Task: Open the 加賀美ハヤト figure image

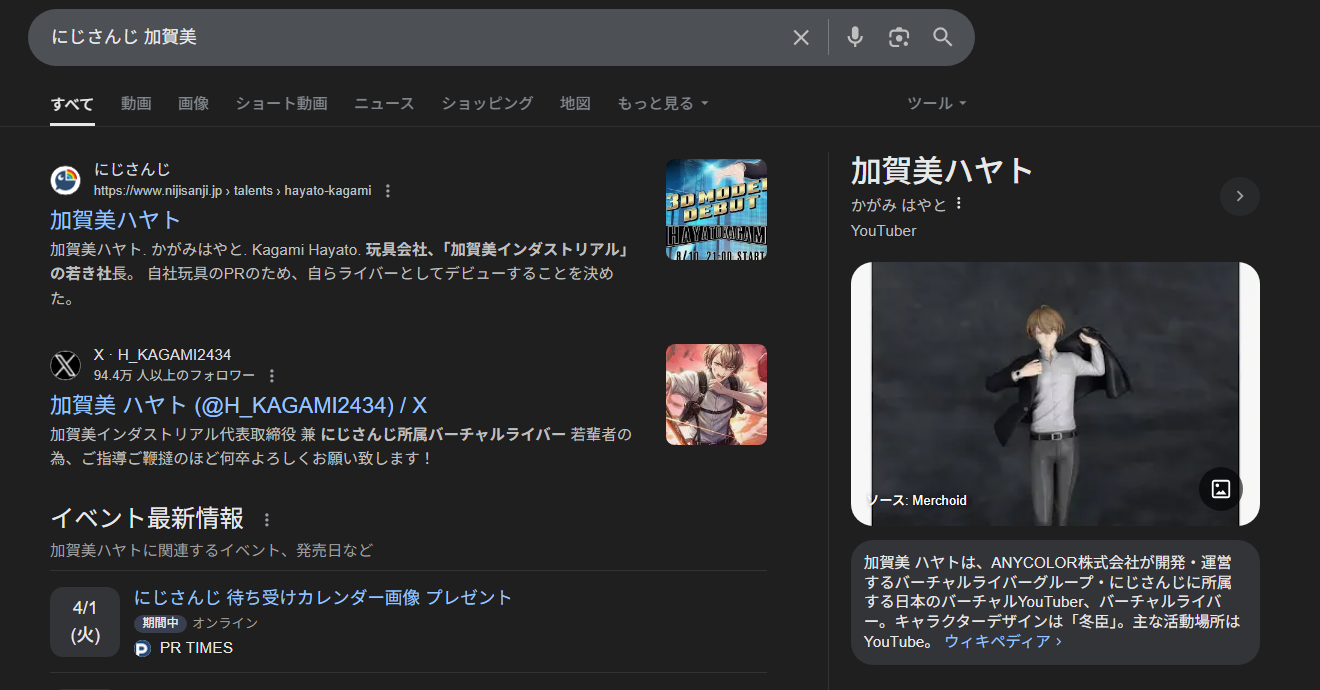Action: click(x=1055, y=394)
